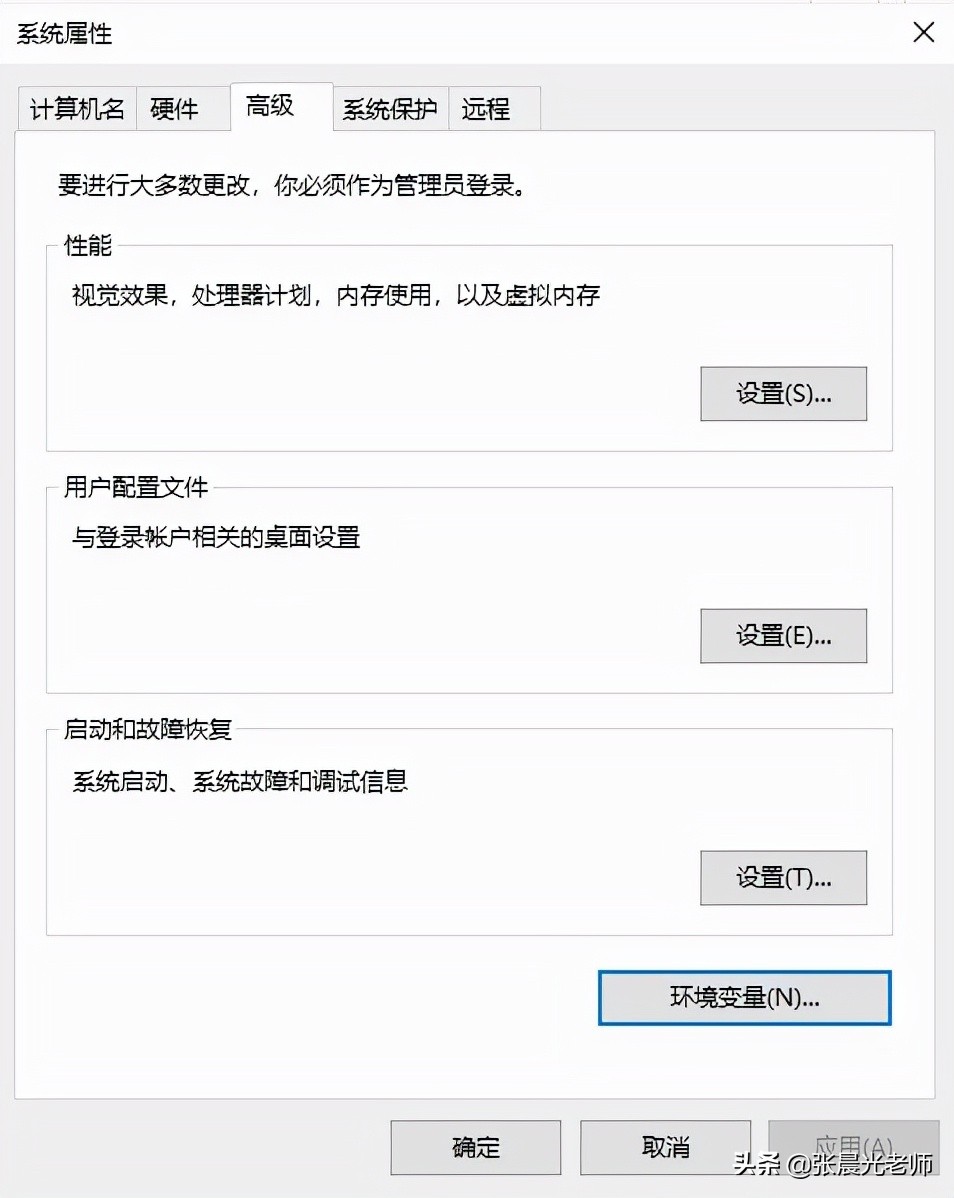
Task: Click the 系统属性 title bar text
Action: [x=65, y=33]
